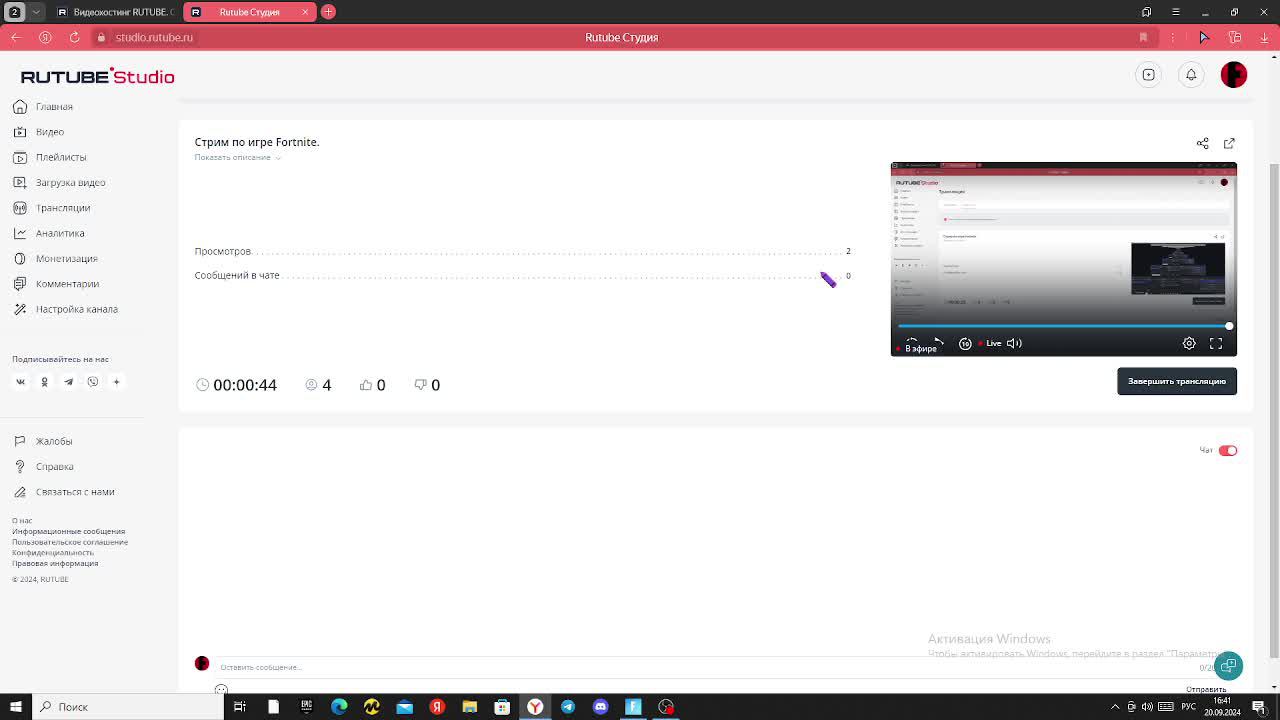Screen dimensions: 1280x720
Task: Bookmark this page in toolbar
Action: point(1143,37)
